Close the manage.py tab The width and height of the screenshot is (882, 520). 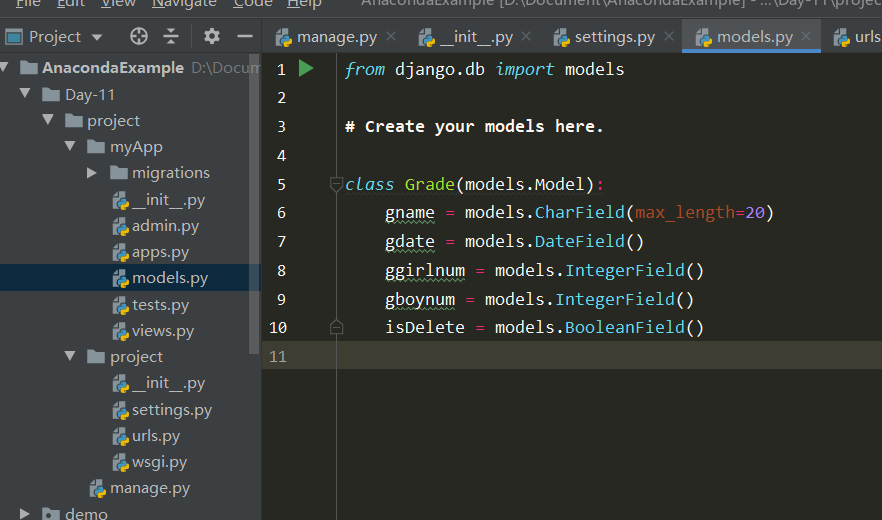coord(391,37)
